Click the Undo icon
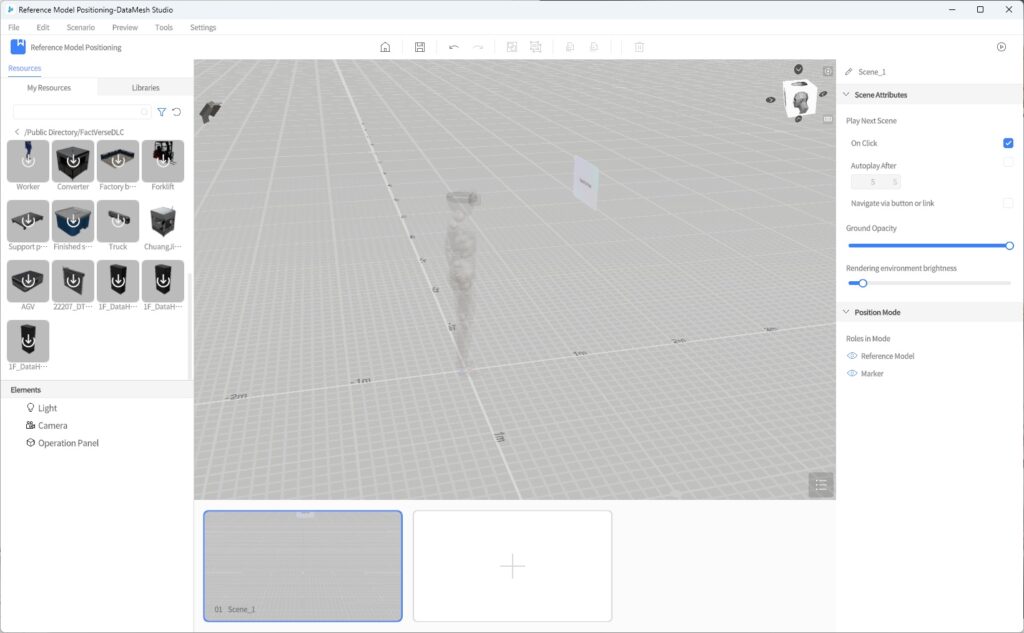This screenshot has height=633, width=1024. click(x=453, y=46)
